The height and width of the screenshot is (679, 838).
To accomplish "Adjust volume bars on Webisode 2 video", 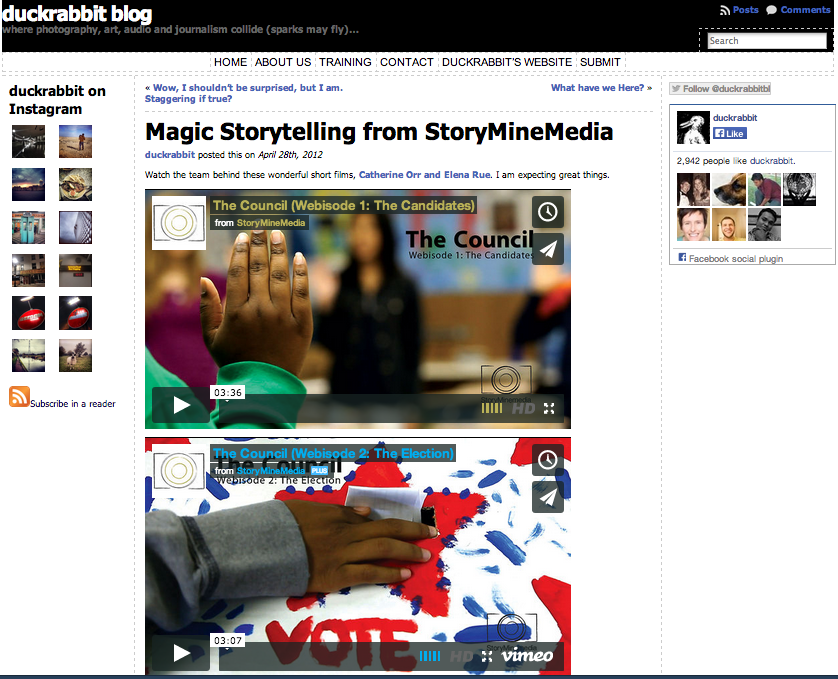I will [430, 656].
